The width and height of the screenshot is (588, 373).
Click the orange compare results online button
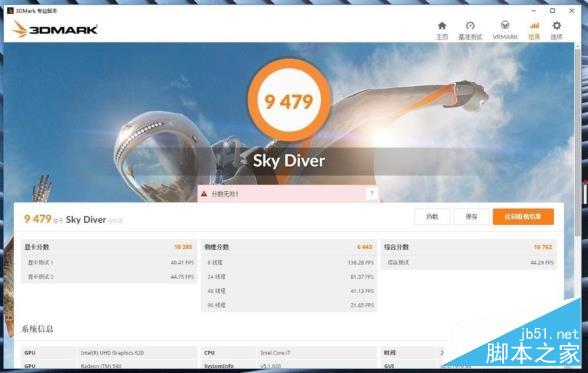(523, 217)
